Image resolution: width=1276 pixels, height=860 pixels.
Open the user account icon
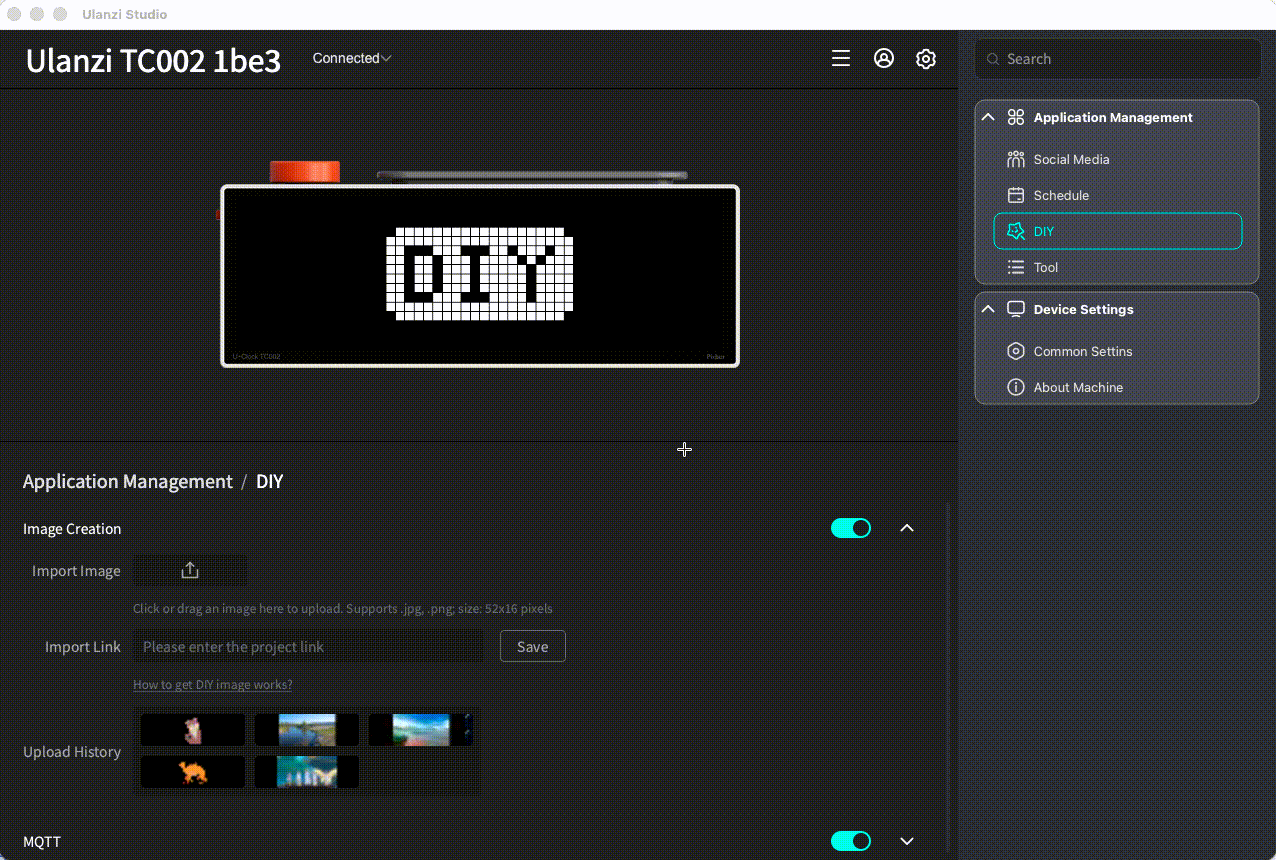pyautogui.click(x=884, y=58)
